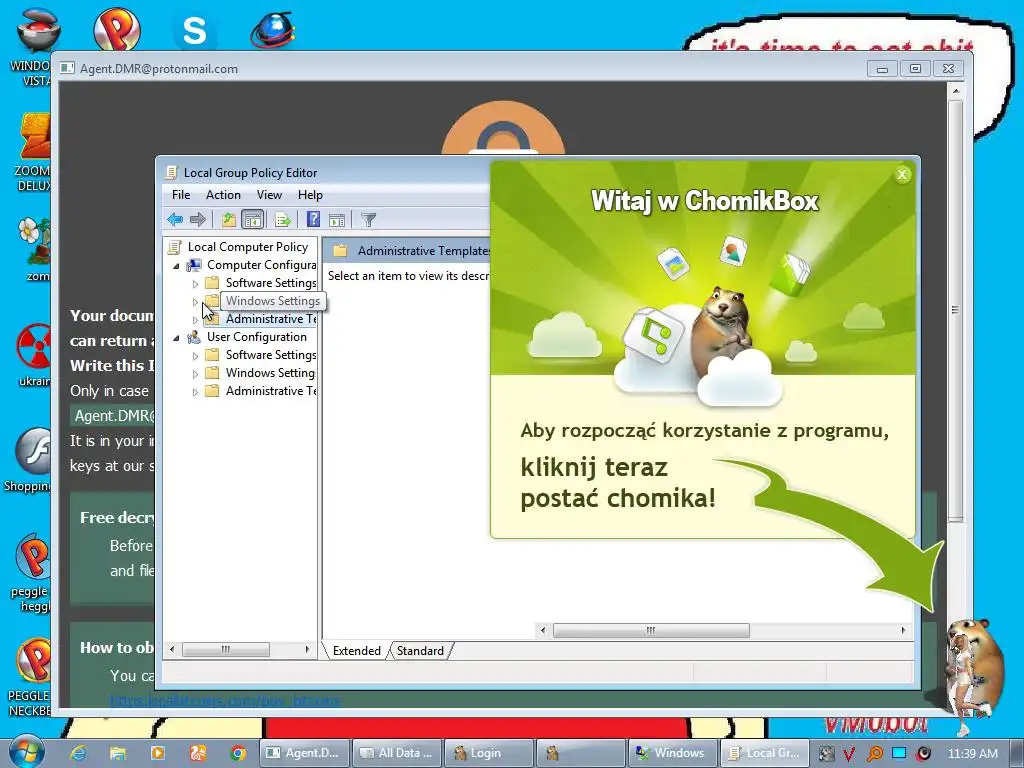Collapse the User Configuration node arrow
The image size is (1024, 768).
point(176,338)
